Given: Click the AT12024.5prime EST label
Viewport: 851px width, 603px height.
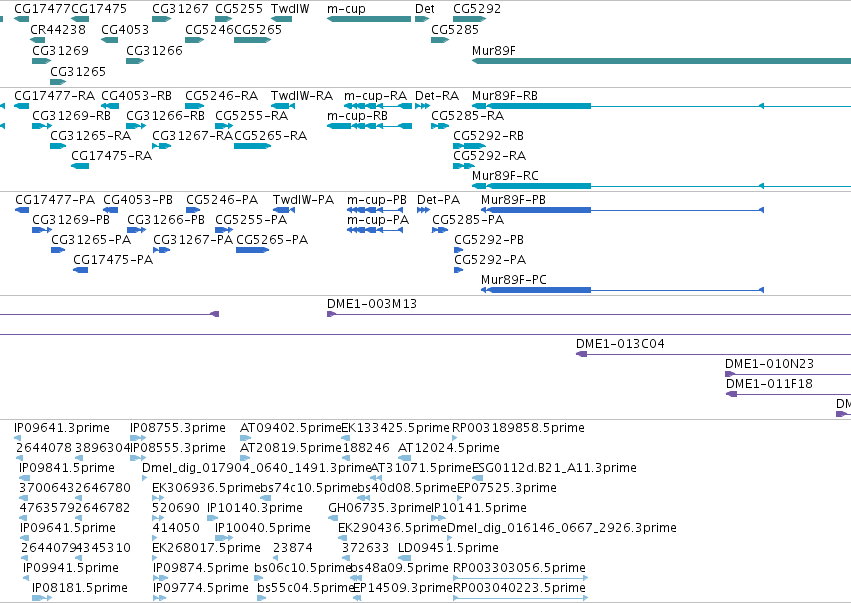Looking at the screenshot, I should (449, 448).
